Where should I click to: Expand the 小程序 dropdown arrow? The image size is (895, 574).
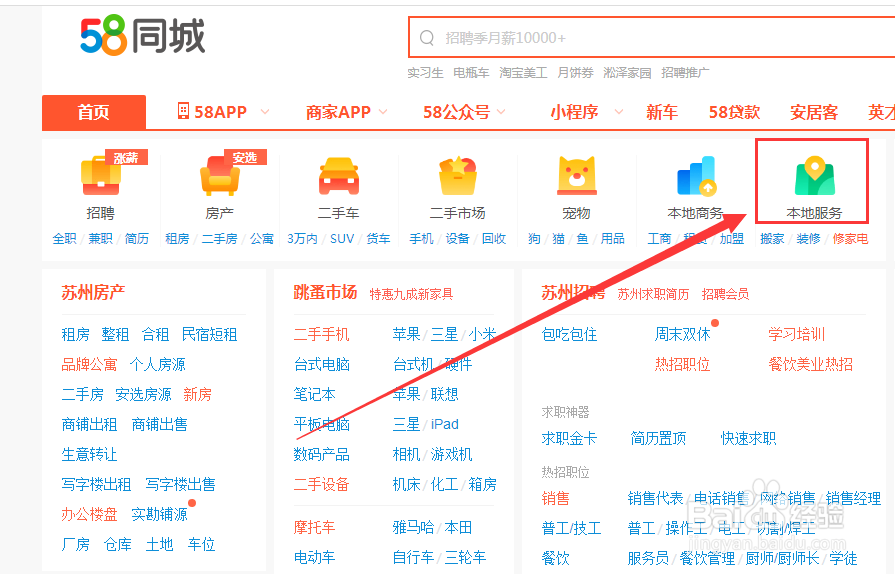619,112
